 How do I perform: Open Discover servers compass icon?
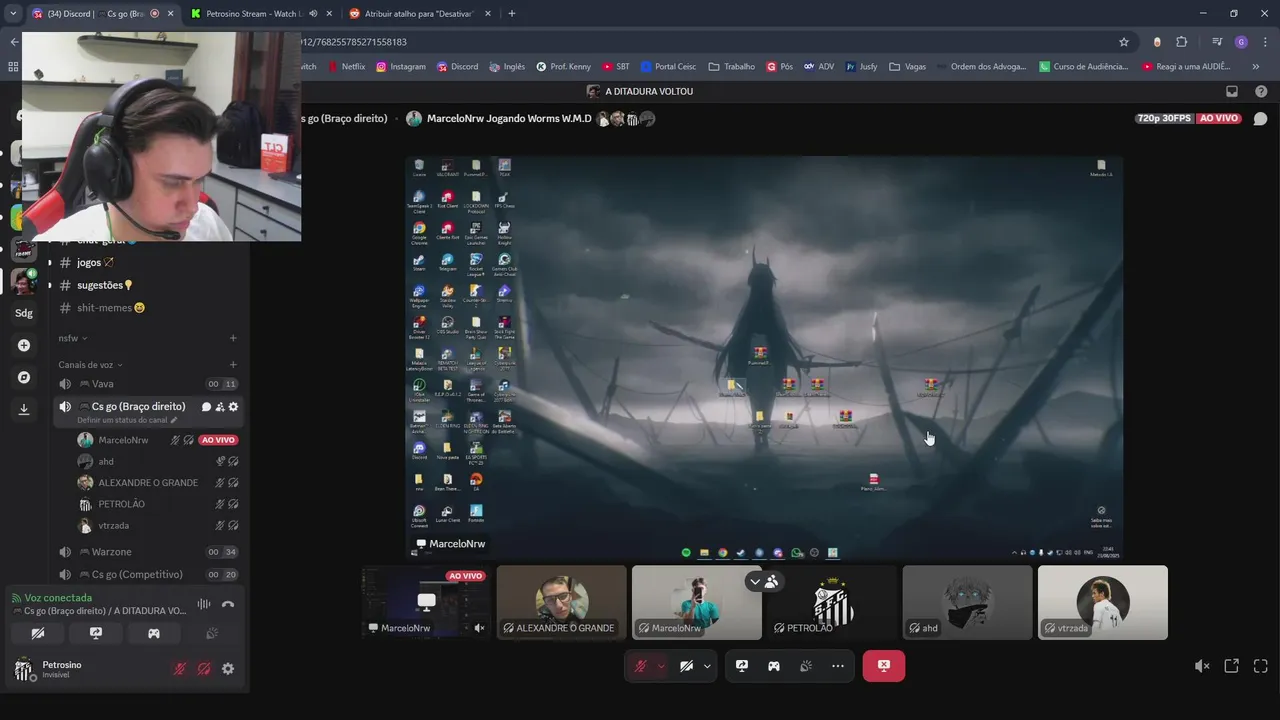(x=24, y=377)
